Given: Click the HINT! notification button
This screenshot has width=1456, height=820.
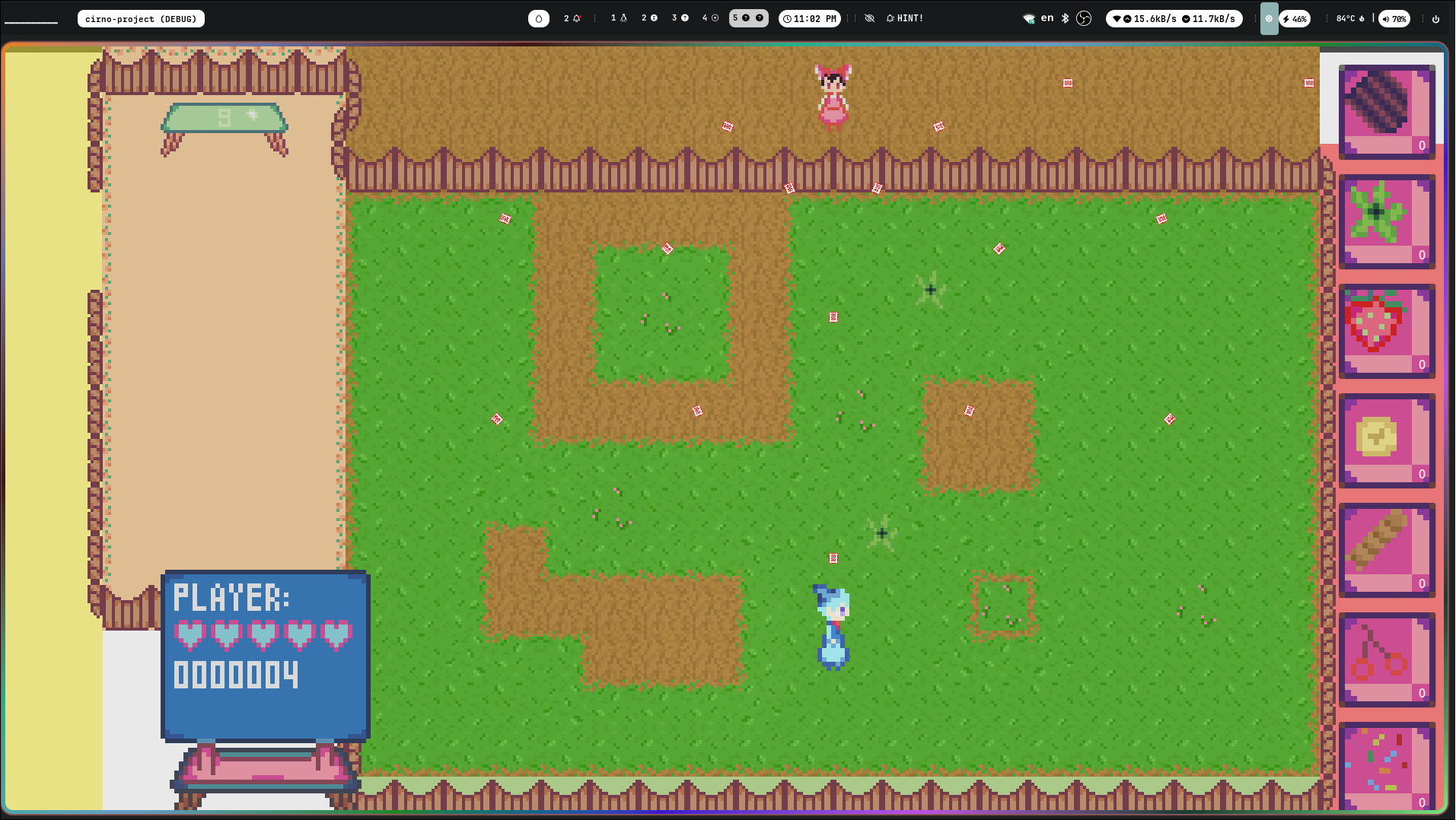Looking at the screenshot, I should 905,18.
